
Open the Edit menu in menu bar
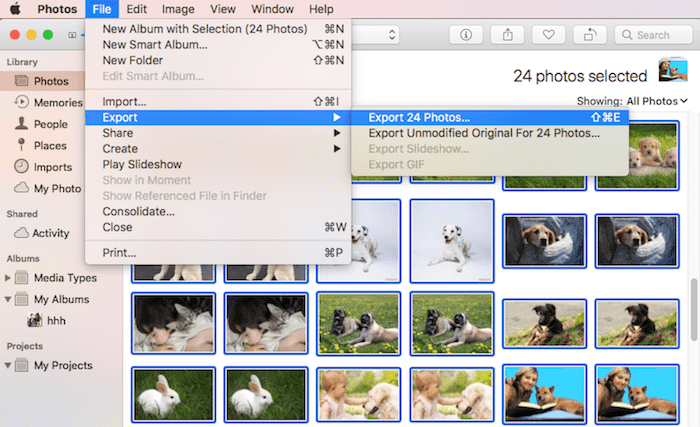pyautogui.click(x=137, y=9)
